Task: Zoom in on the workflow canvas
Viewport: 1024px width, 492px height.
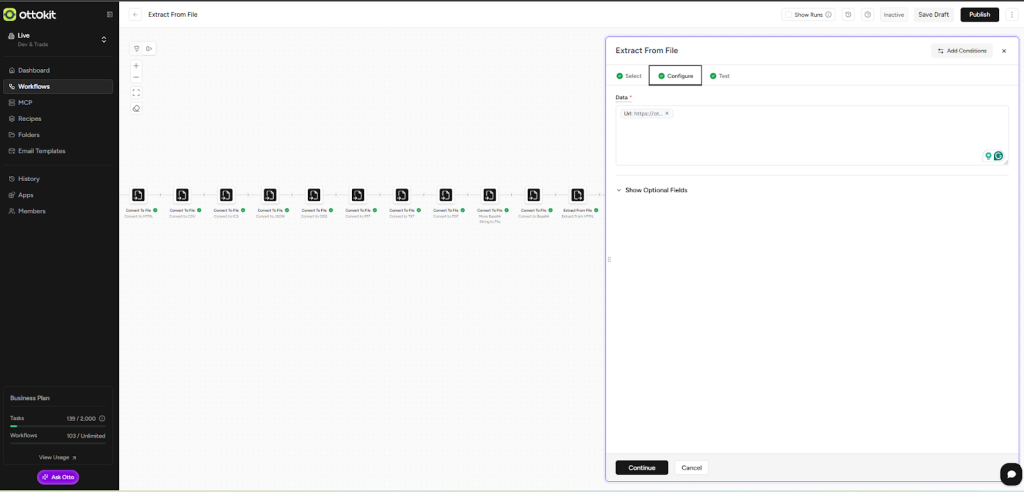Action: pos(136,66)
